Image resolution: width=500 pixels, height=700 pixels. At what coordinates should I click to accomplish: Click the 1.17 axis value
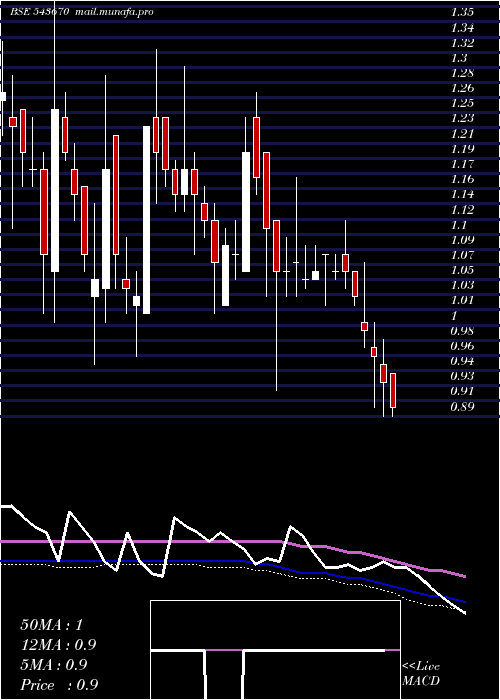462,164
